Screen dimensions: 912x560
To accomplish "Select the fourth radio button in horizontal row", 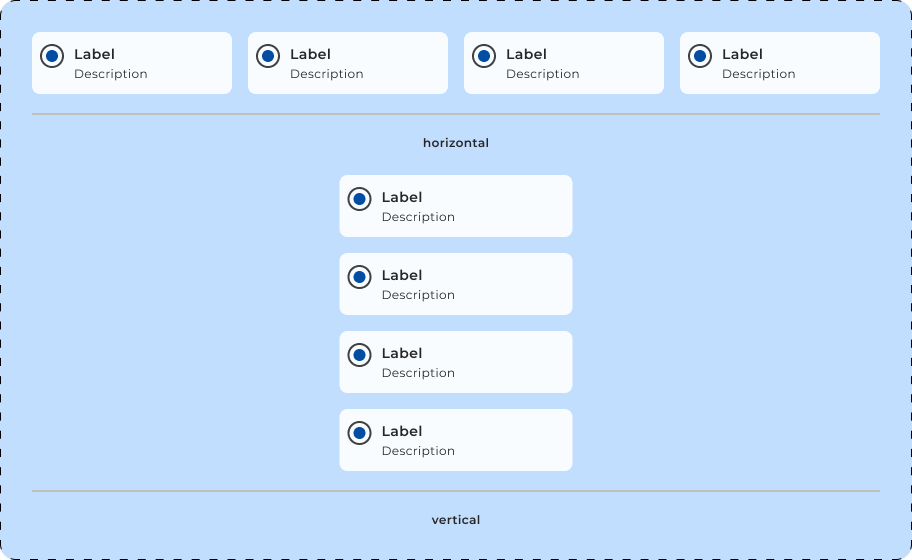I will click(x=700, y=56).
